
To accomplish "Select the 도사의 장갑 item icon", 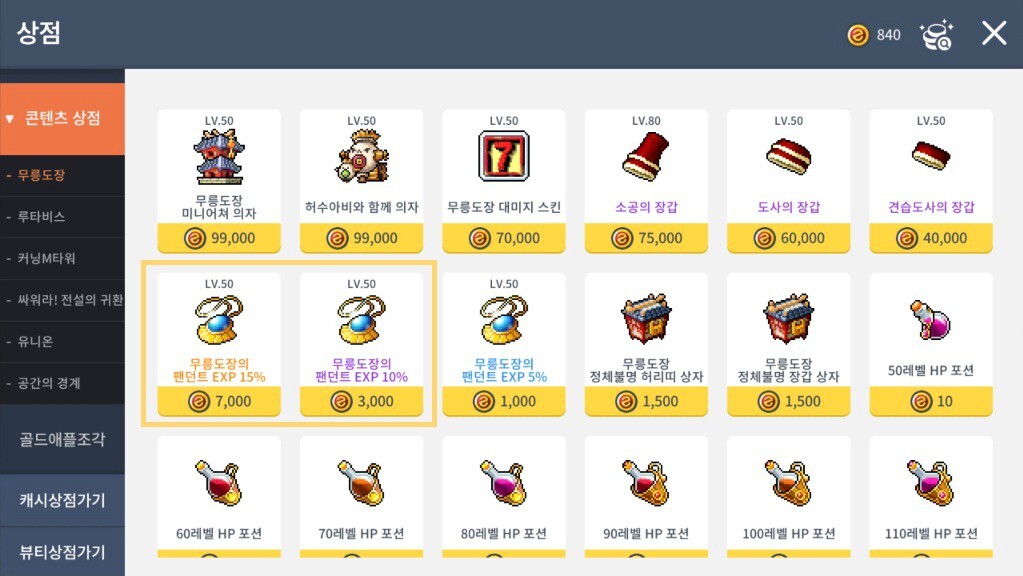I will [788, 156].
